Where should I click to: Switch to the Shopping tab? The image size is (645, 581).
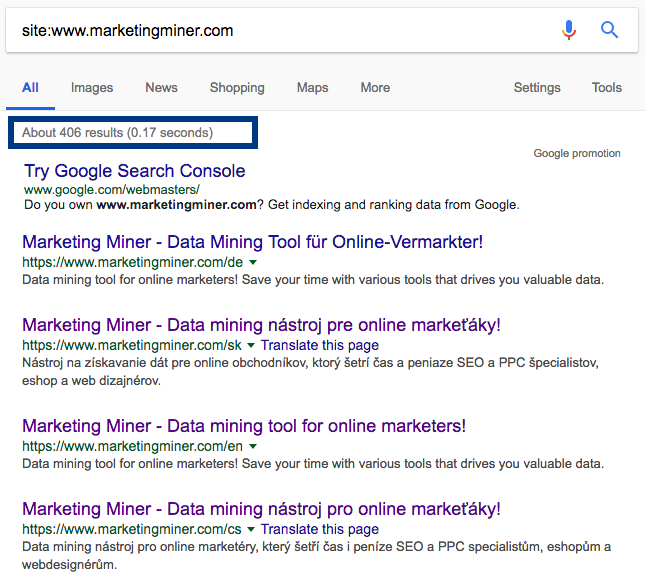click(x=237, y=88)
